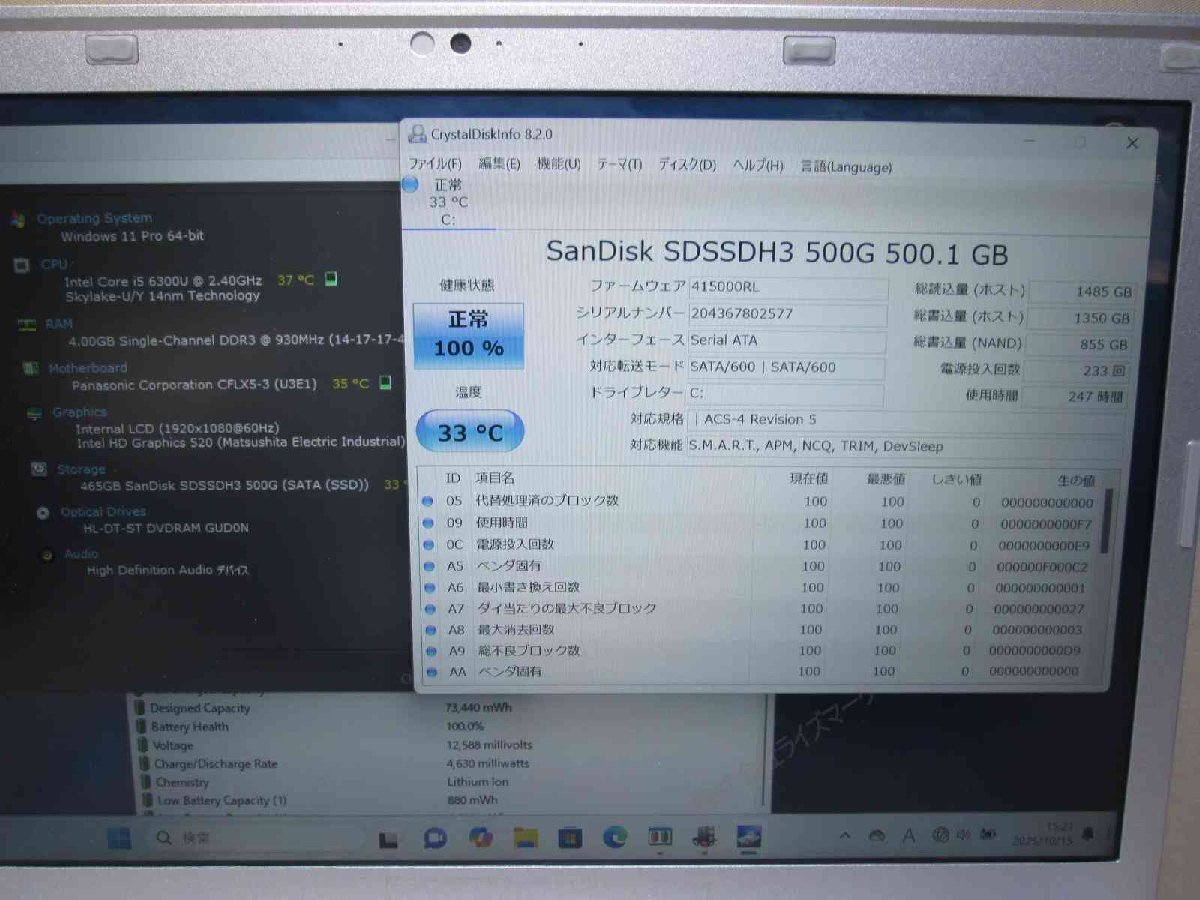The width and height of the screenshot is (1200, 900).
Task: Click the blue status dot for attribute 0C
Action: coord(429,545)
